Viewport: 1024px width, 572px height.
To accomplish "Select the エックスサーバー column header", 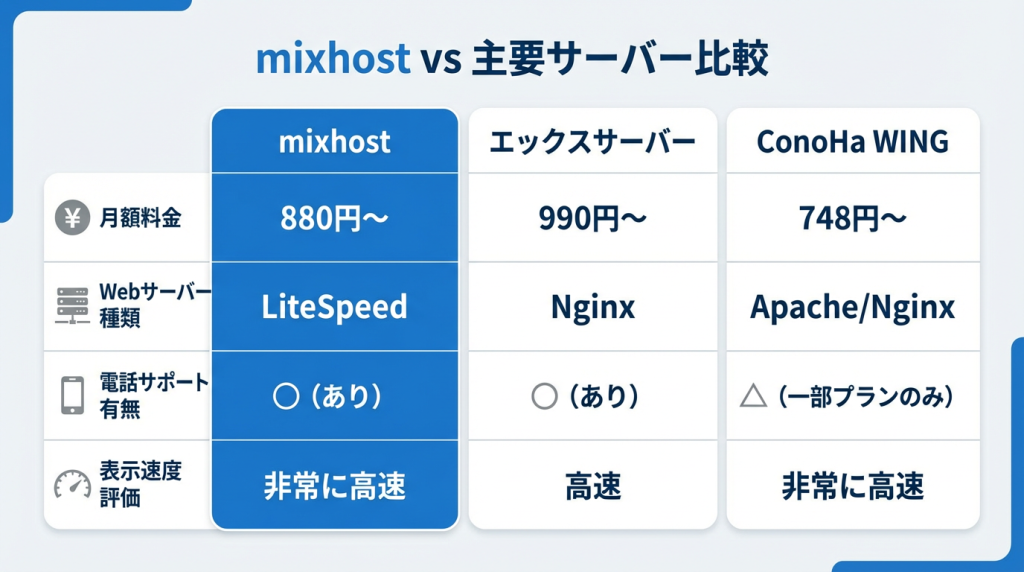I will pos(592,141).
